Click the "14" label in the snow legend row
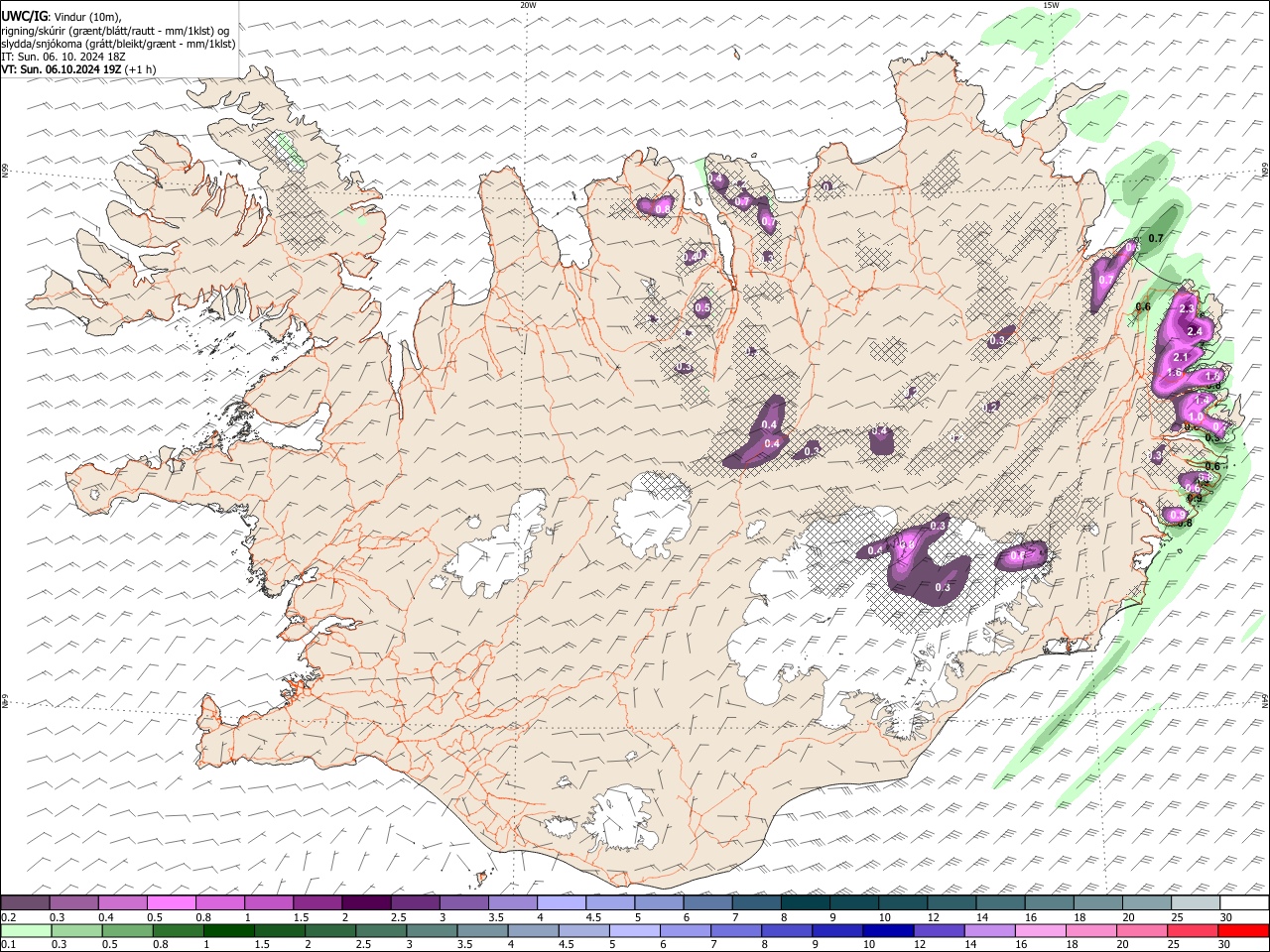This screenshot has width=1270, height=952. [981, 917]
